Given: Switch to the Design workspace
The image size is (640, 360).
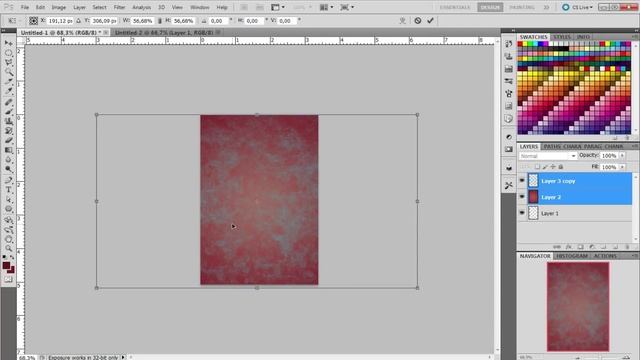Looking at the screenshot, I should pyautogui.click(x=490, y=7).
